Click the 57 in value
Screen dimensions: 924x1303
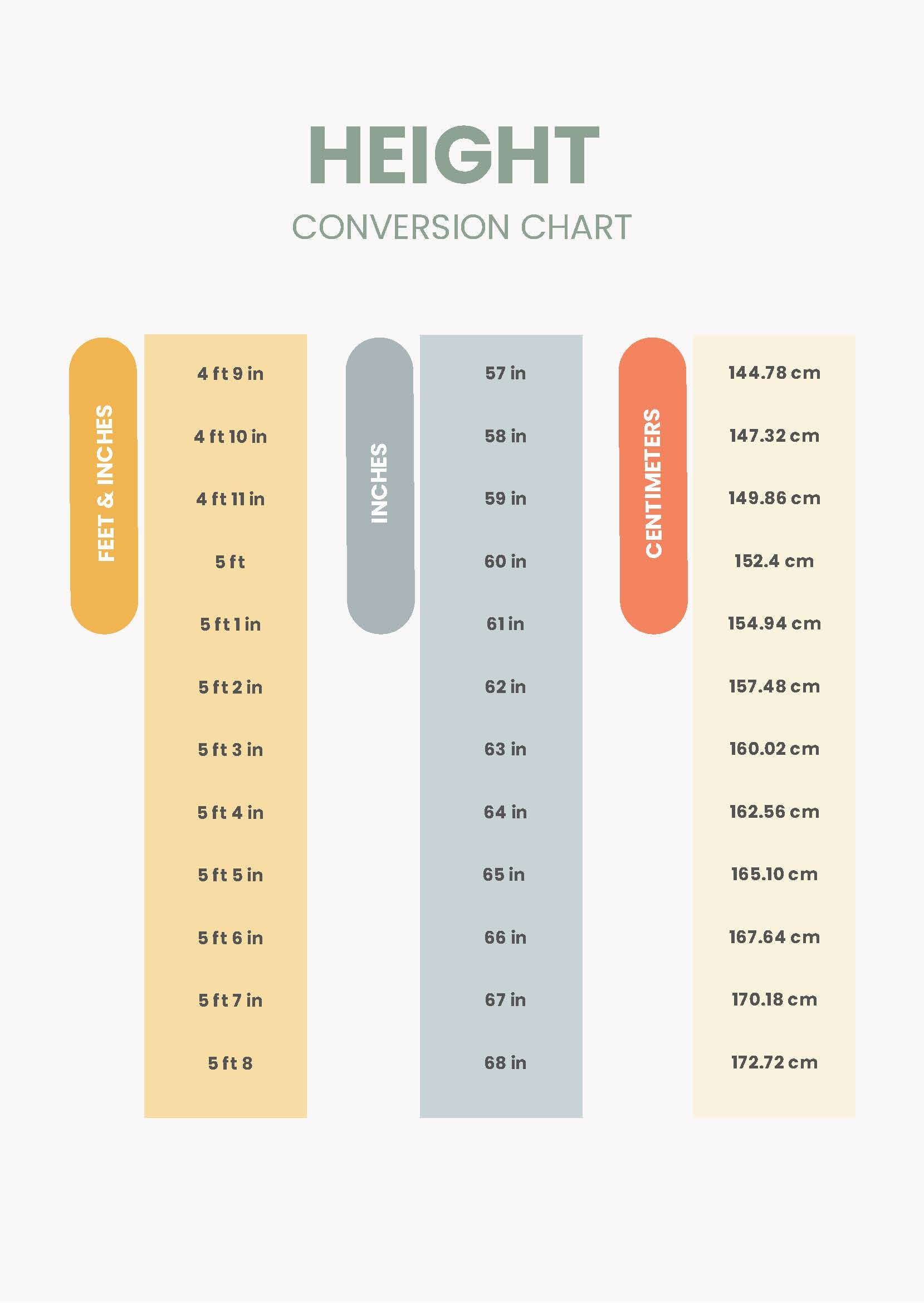pyautogui.click(x=505, y=373)
